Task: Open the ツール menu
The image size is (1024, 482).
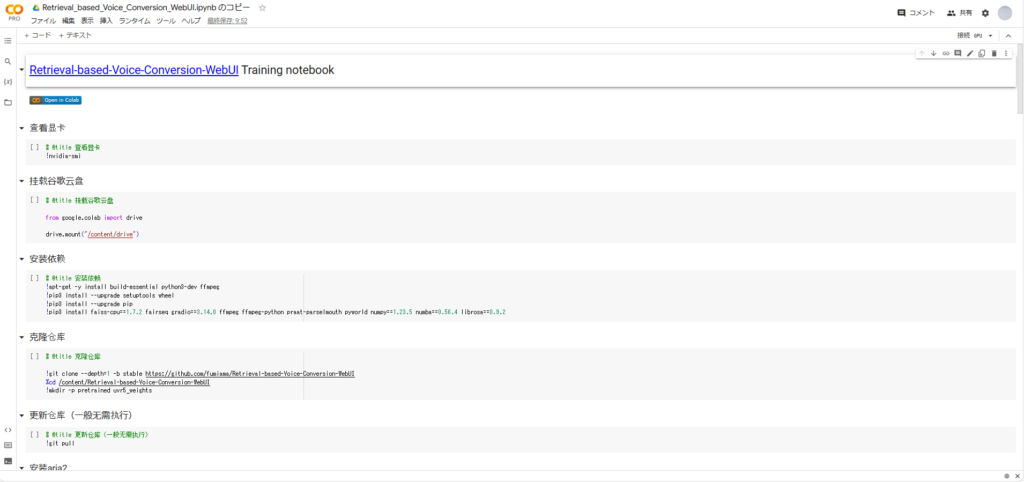Action: 166,21
